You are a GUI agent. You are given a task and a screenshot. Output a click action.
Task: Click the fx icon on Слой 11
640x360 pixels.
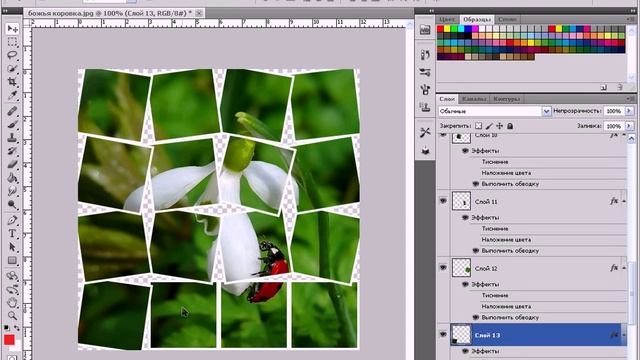[x=614, y=201]
